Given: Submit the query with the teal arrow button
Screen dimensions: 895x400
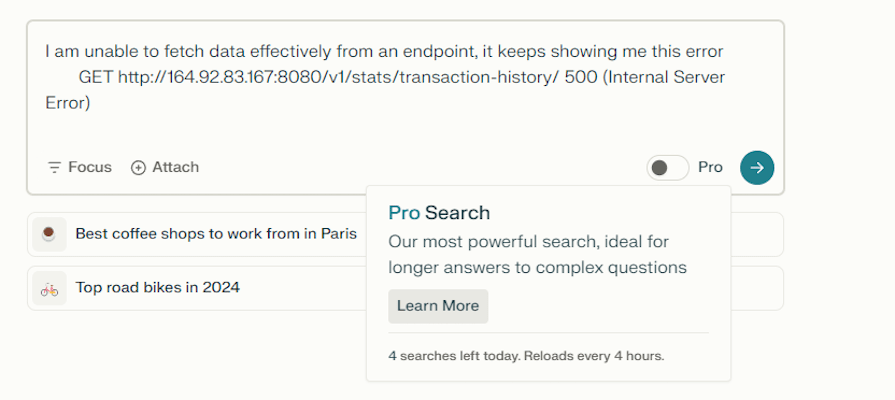Looking at the screenshot, I should [757, 168].
